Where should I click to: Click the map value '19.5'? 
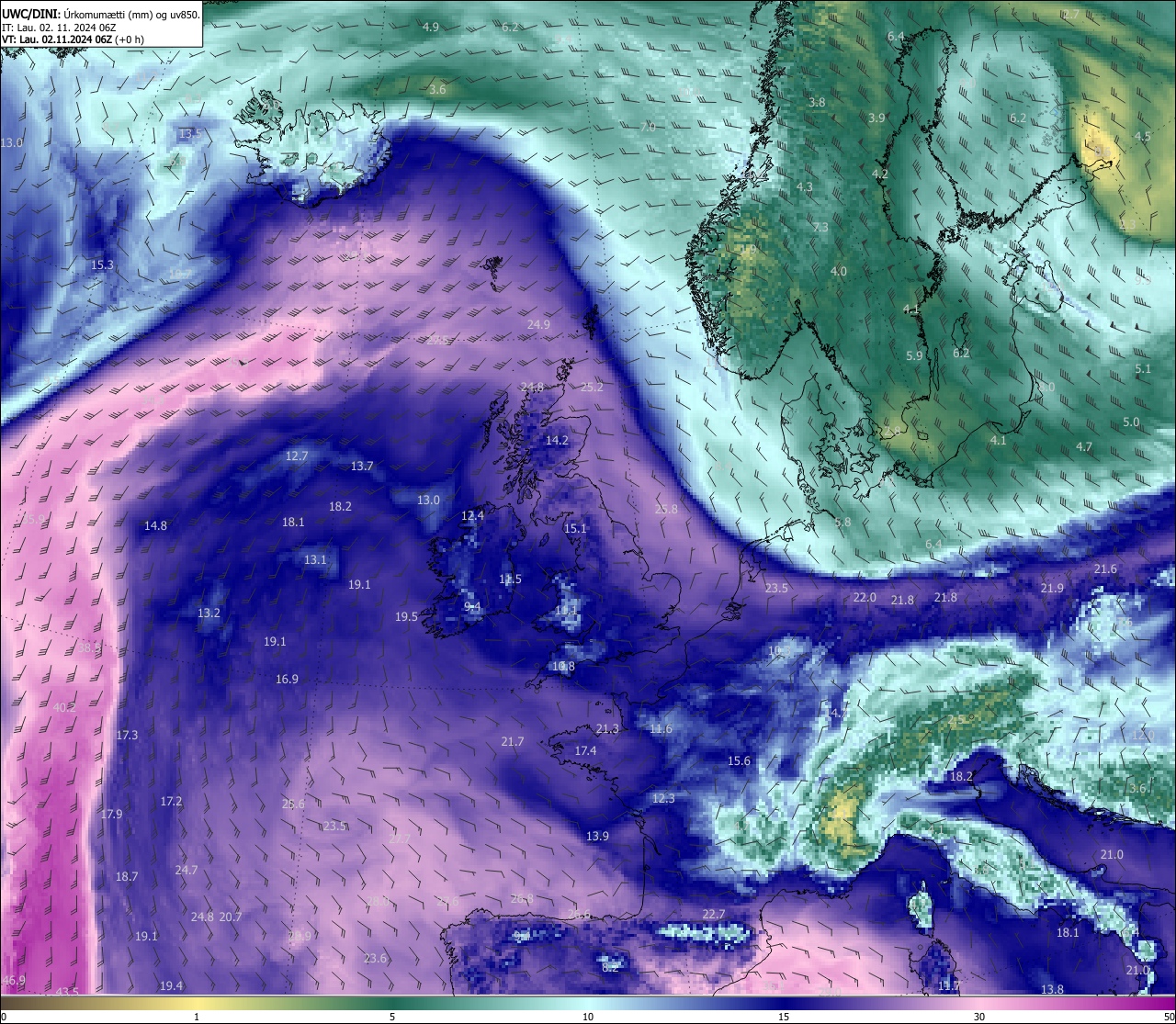click(407, 617)
